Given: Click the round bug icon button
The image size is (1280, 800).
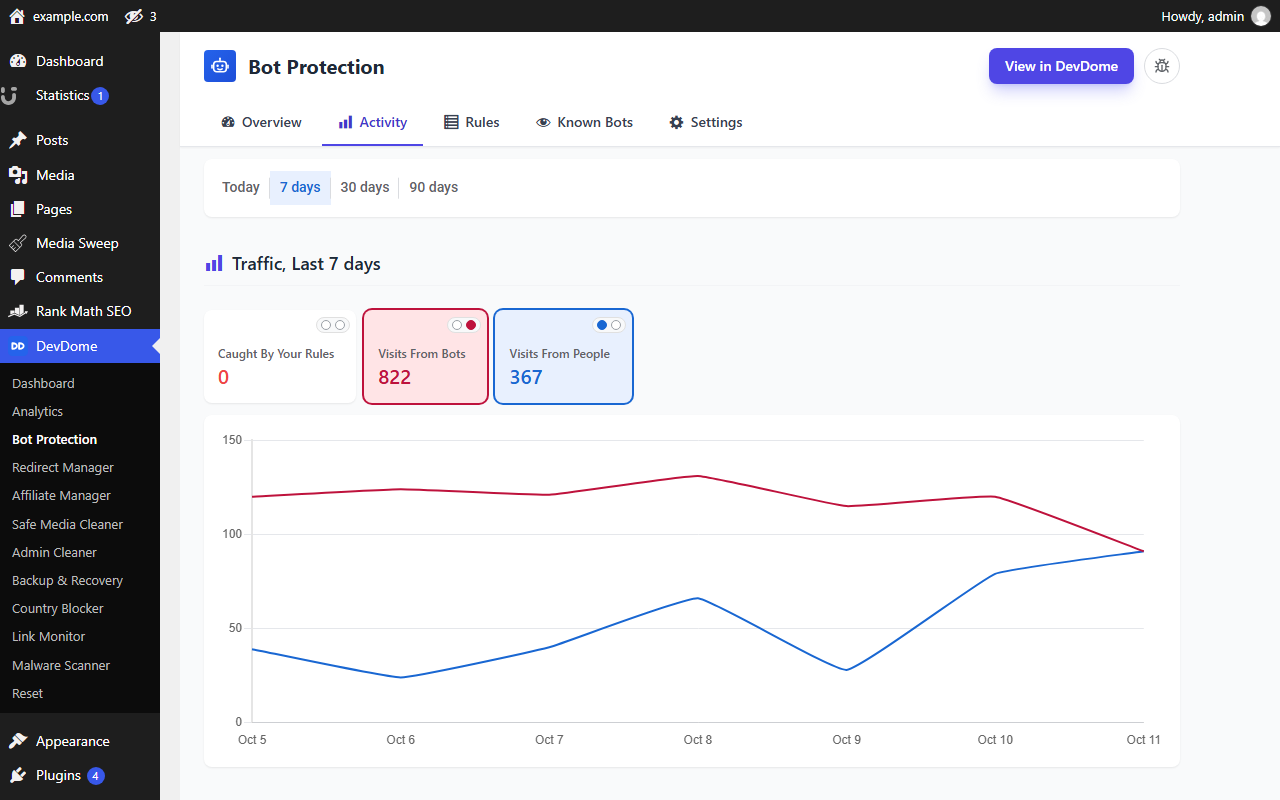Looking at the screenshot, I should click(x=1162, y=66).
